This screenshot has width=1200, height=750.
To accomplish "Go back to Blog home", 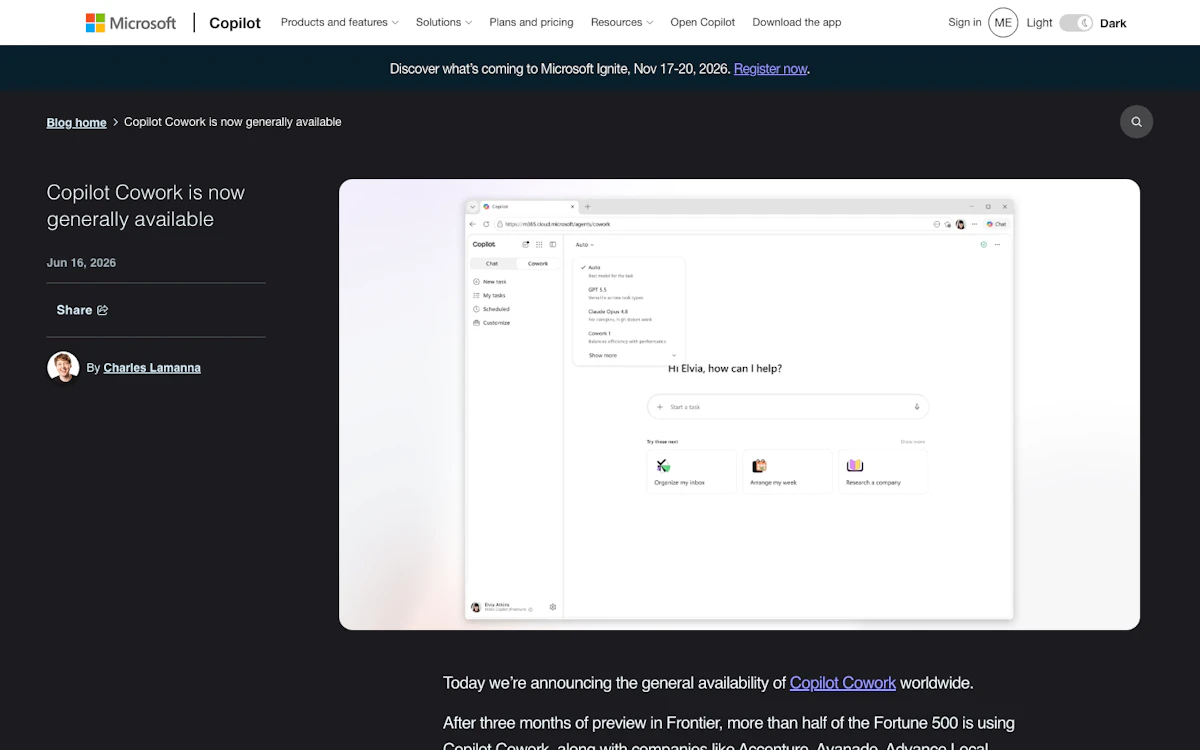I will pyautogui.click(x=76, y=122).
